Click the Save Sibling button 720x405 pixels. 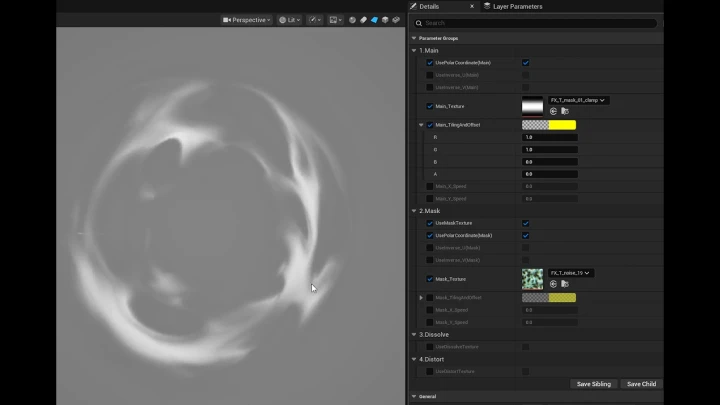(x=594, y=384)
